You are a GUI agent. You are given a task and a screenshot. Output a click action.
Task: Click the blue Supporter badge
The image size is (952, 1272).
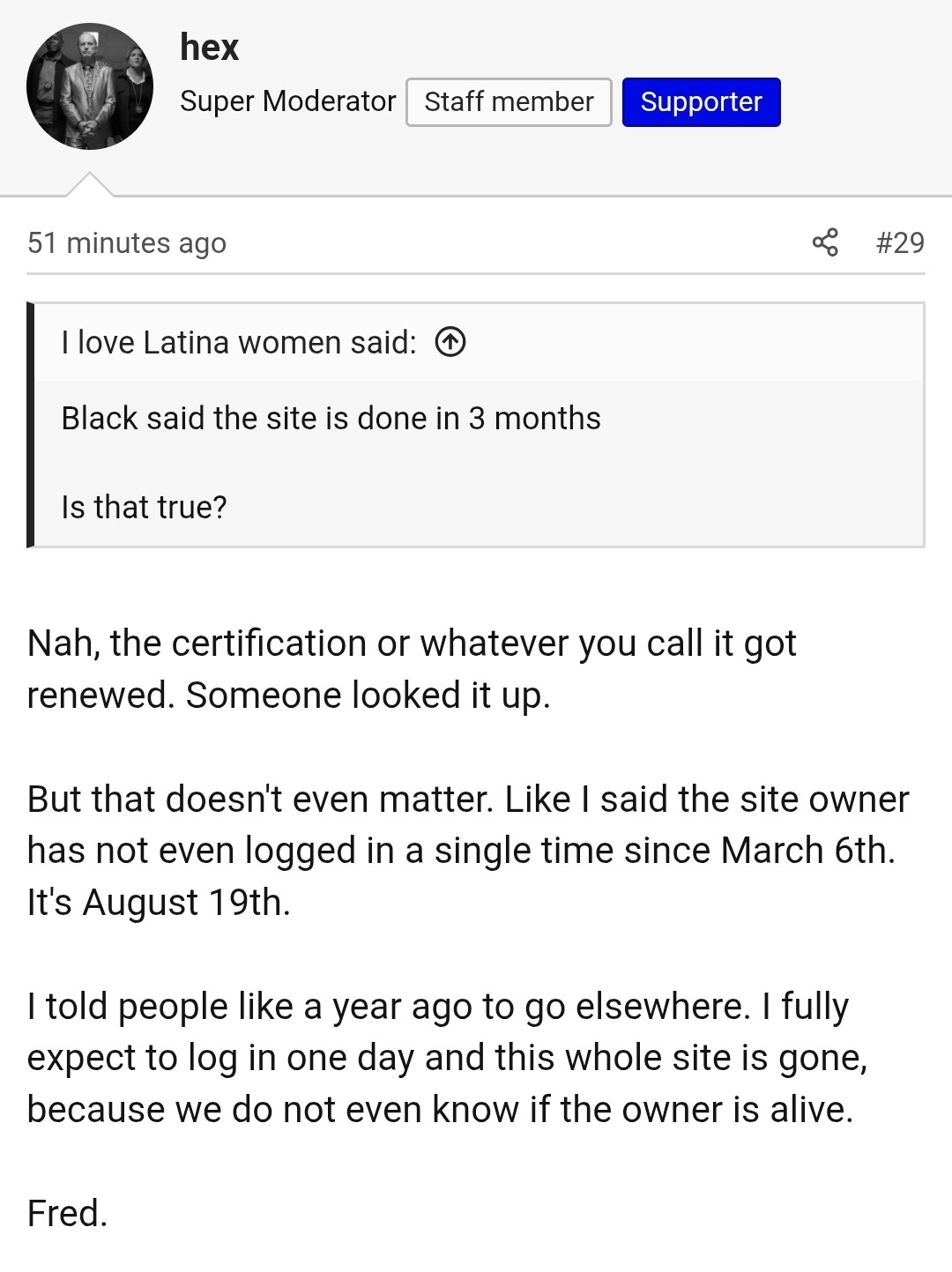[x=701, y=102]
